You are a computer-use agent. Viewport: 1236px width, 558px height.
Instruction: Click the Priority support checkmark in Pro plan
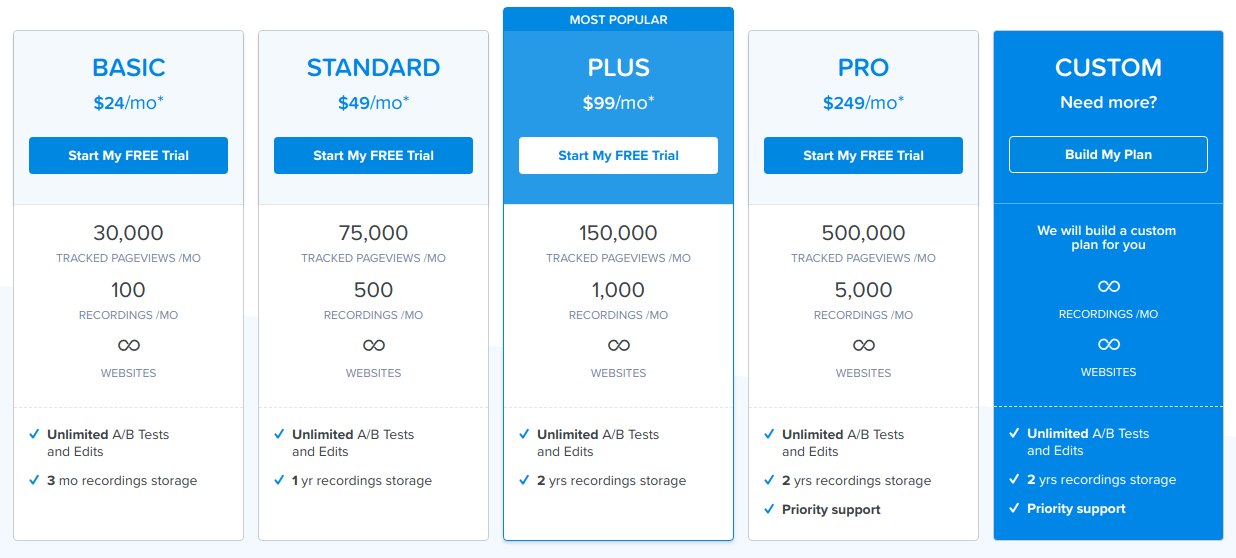pyautogui.click(x=769, y=509)
